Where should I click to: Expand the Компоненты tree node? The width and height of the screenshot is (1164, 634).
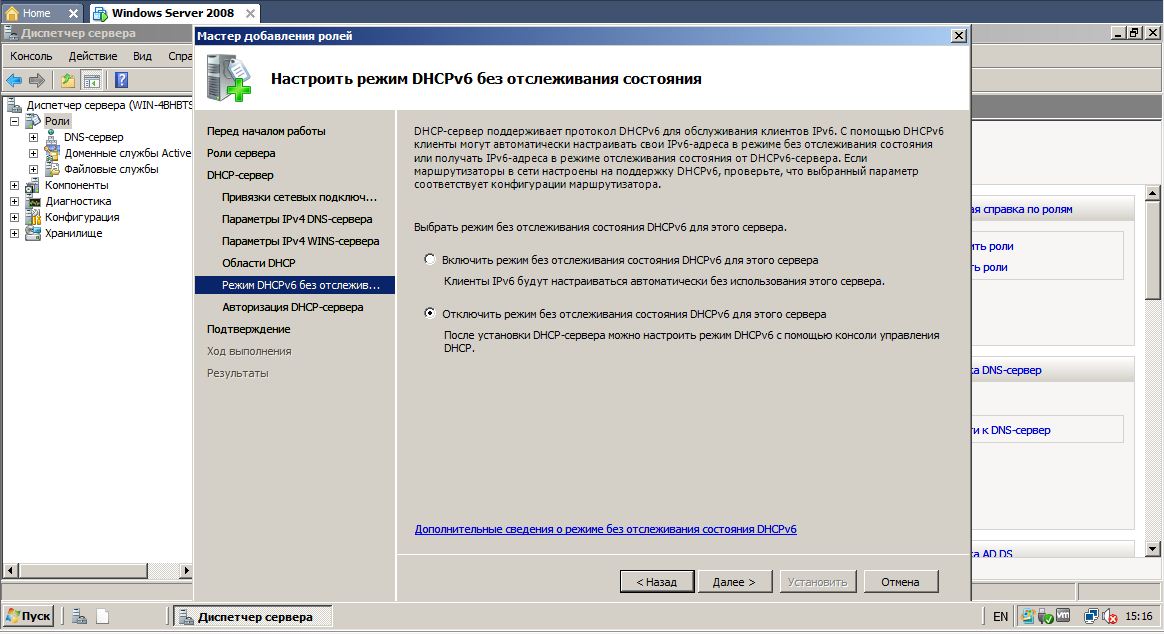(x=14, y=186)
